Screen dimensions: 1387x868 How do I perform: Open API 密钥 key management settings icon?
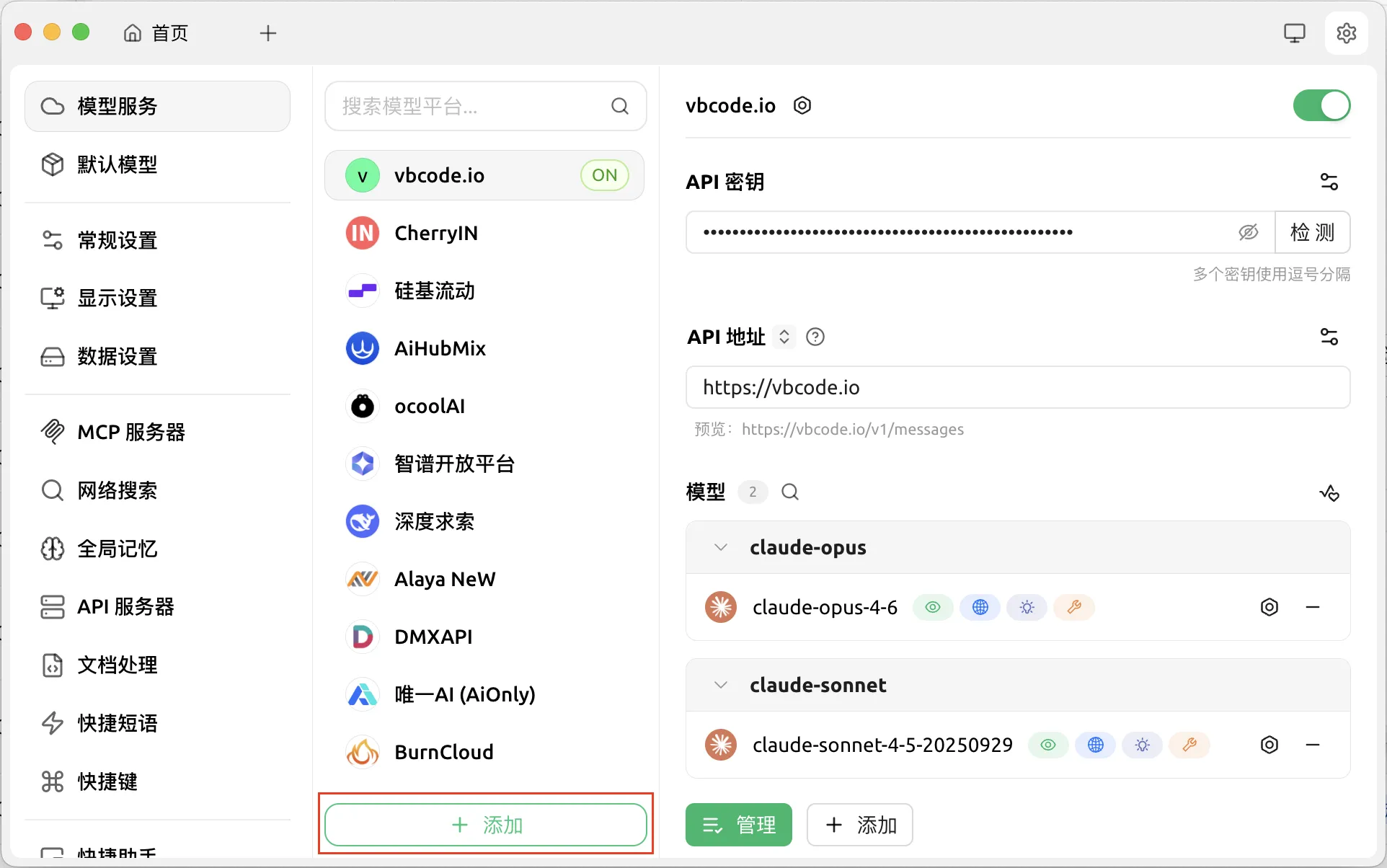(1329, 182)
